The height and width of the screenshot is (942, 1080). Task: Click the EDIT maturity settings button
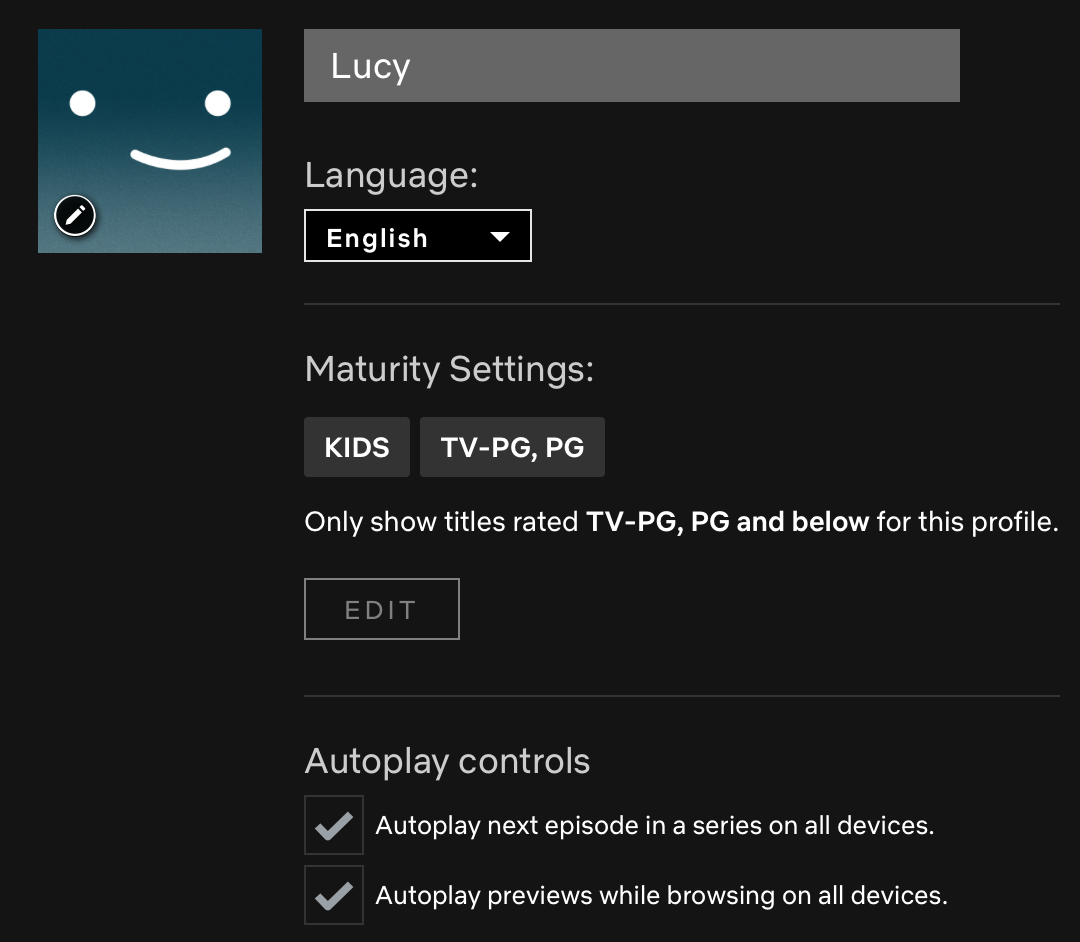tap(382, 609)
